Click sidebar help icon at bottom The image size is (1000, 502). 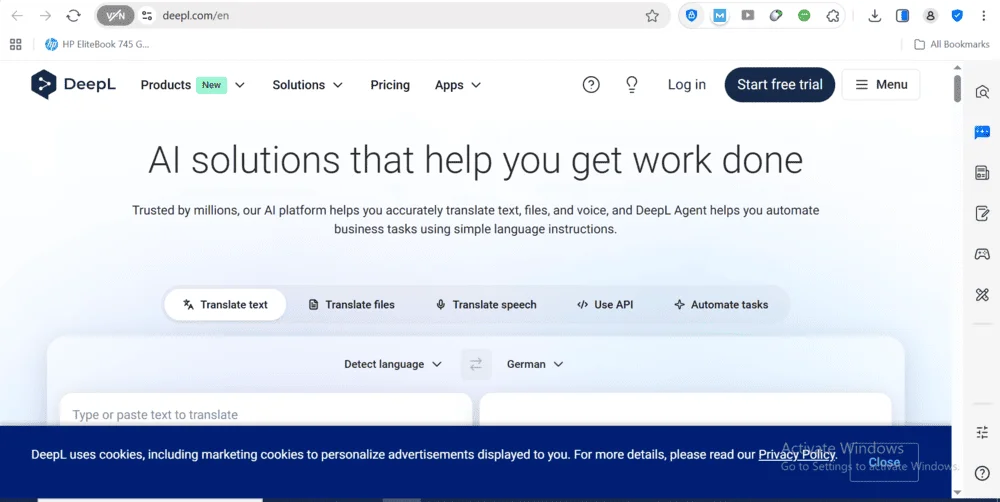(982, 473)
